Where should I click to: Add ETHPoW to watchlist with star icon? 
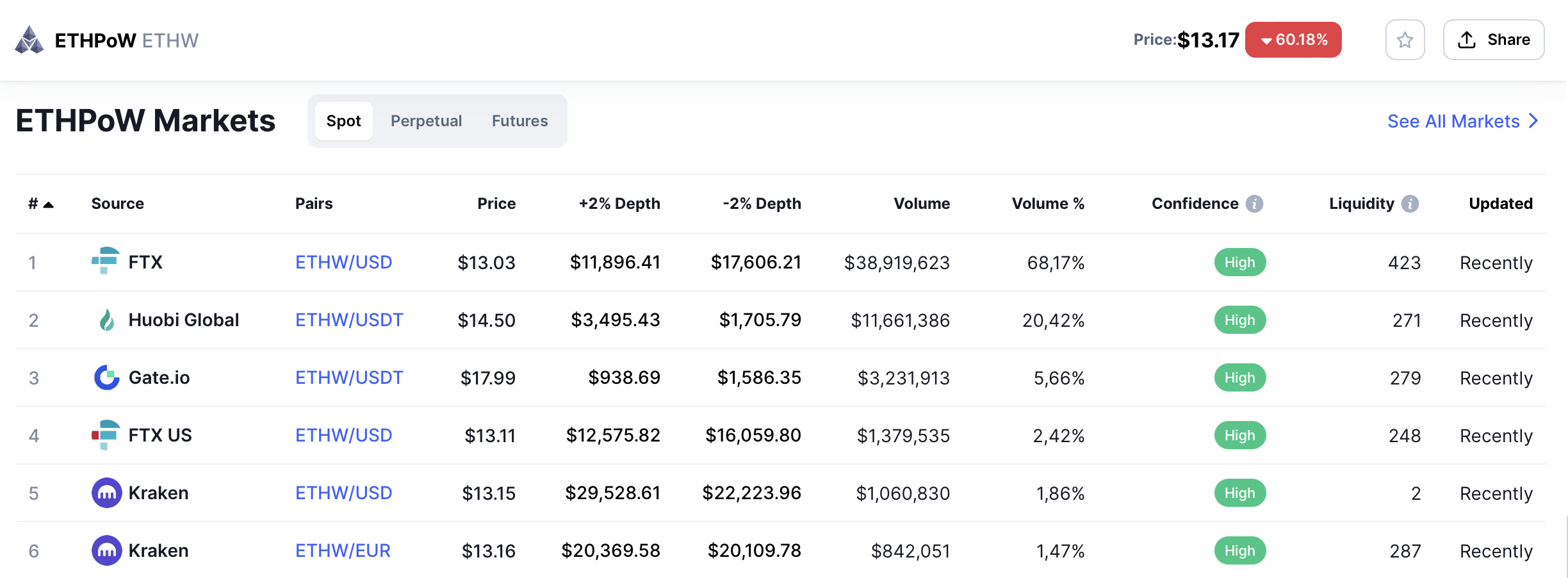point(1405,40)
